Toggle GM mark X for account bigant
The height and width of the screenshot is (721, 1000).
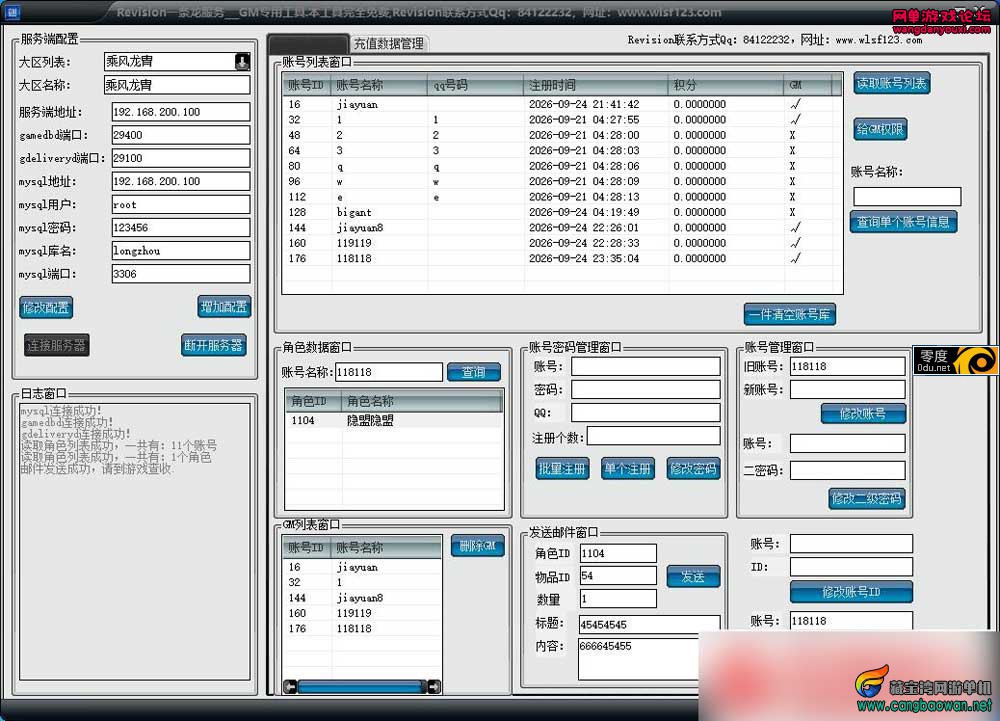point(792,212)
